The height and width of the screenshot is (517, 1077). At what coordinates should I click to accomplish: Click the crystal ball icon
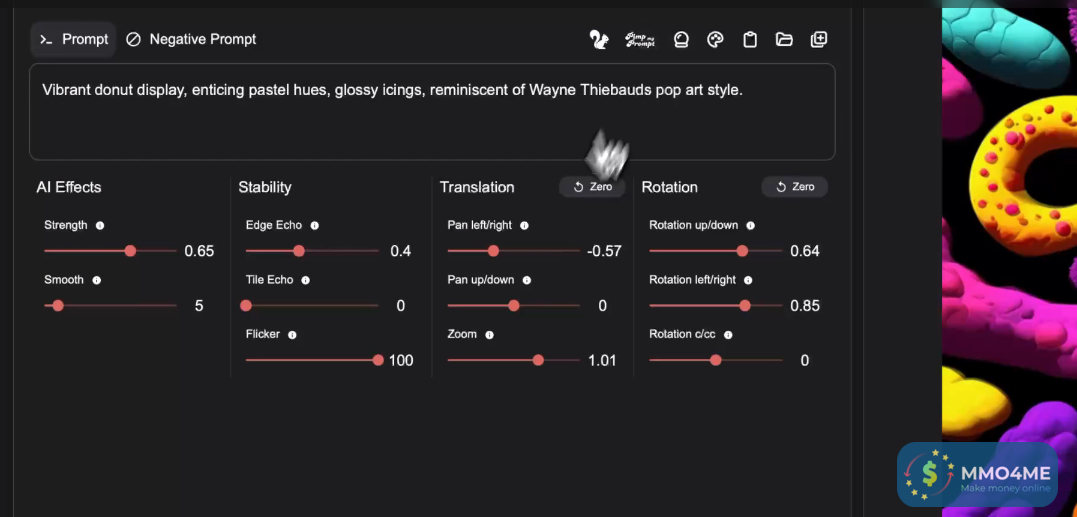click(682, 39)
